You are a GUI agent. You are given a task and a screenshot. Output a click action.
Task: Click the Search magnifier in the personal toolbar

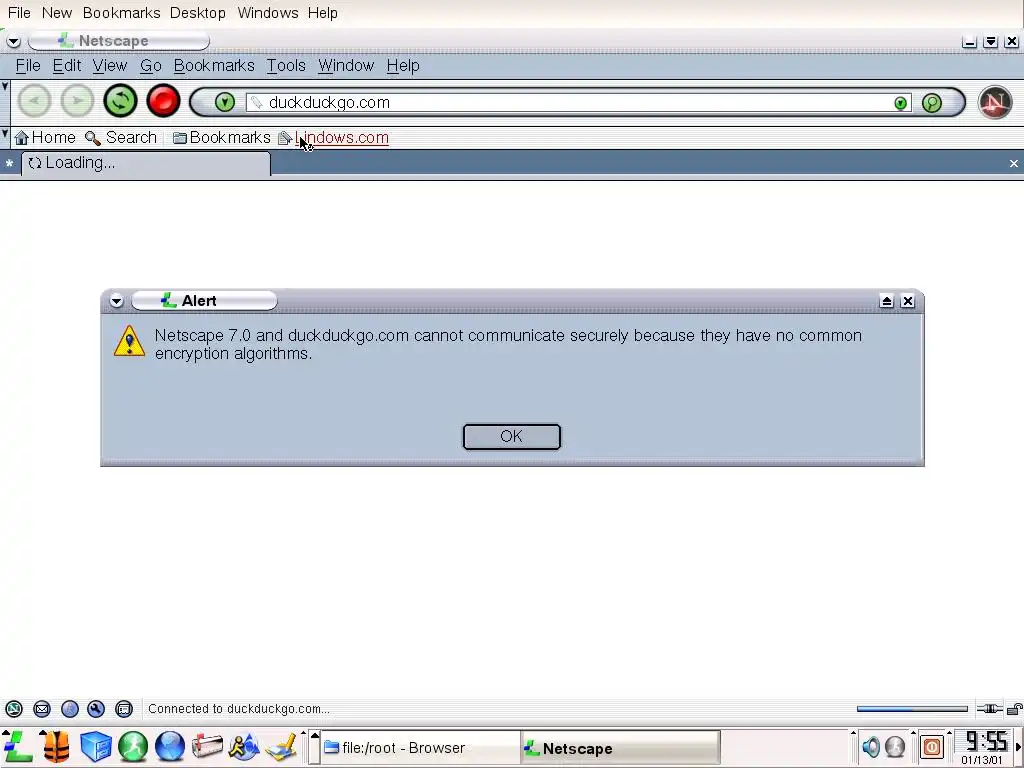pos(92,138)
